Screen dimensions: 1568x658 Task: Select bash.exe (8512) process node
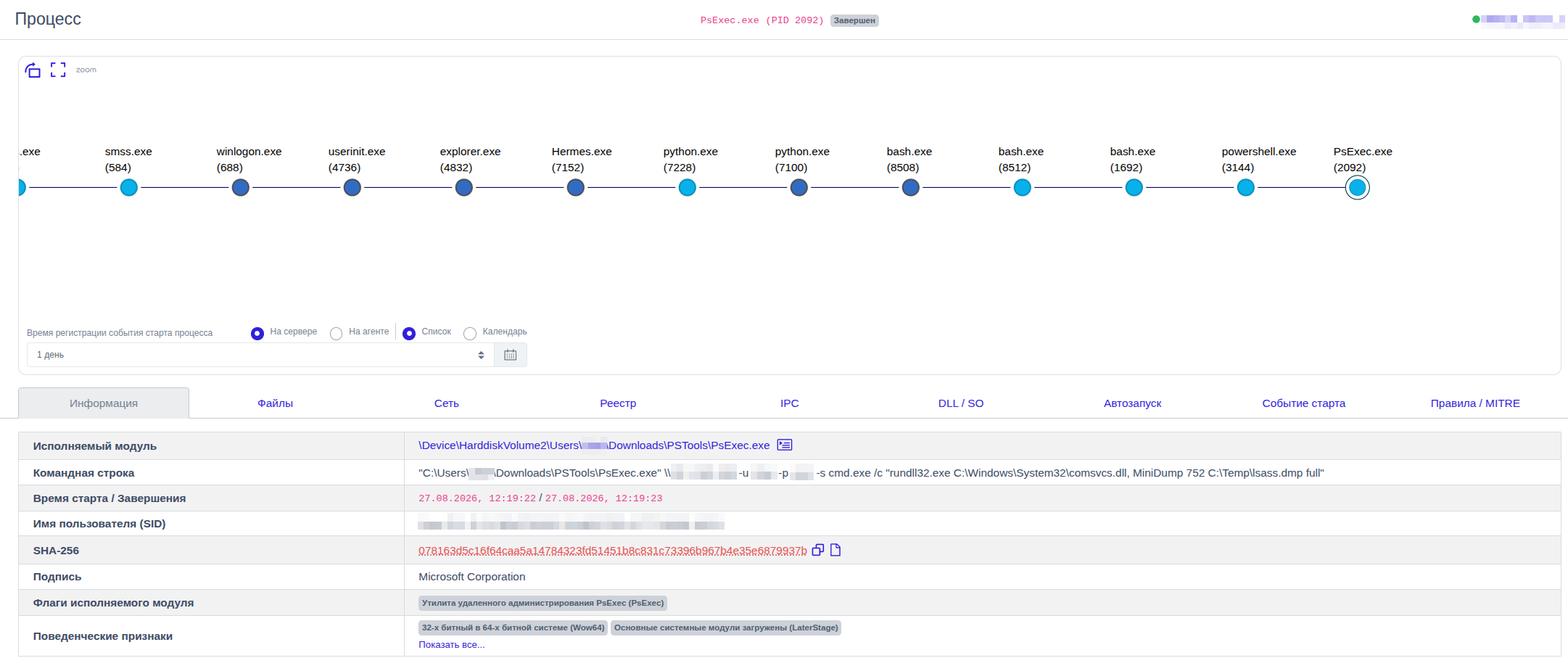point(1023,188)
